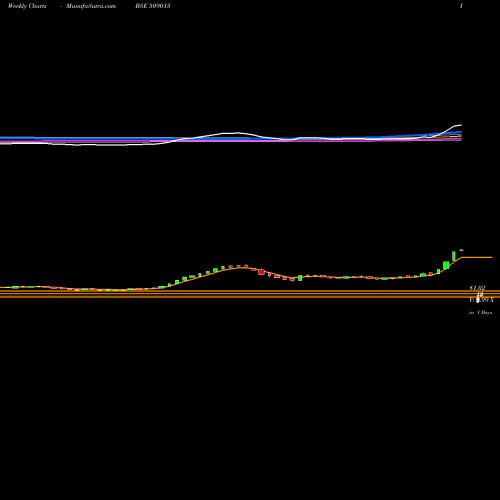
Task: Click the small green dash candle at far right
Action: click(461, 250)
